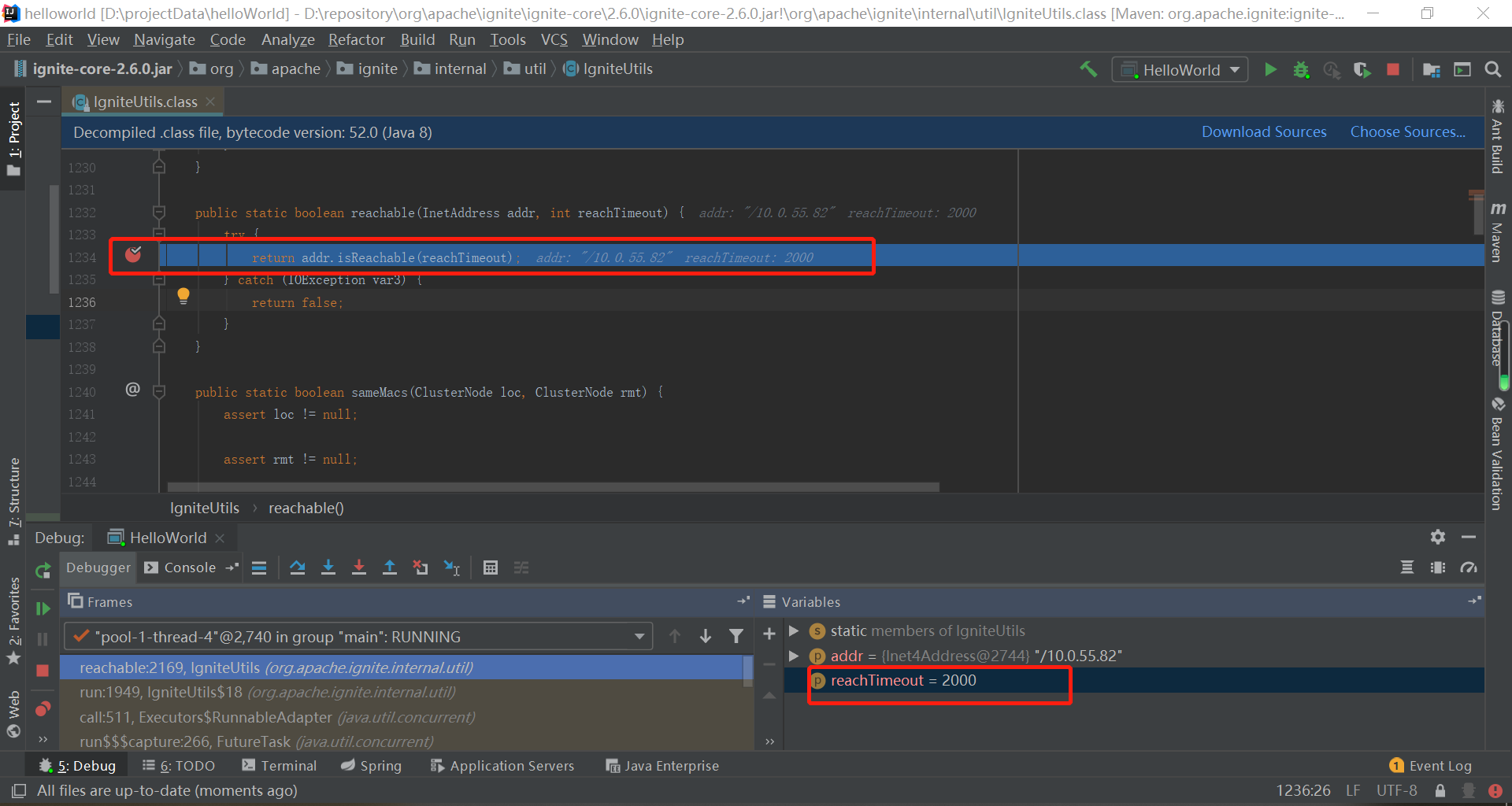Click the Step Over debugger icon
This screenshot has width=1512, height=806.
[x=297, y=568]
